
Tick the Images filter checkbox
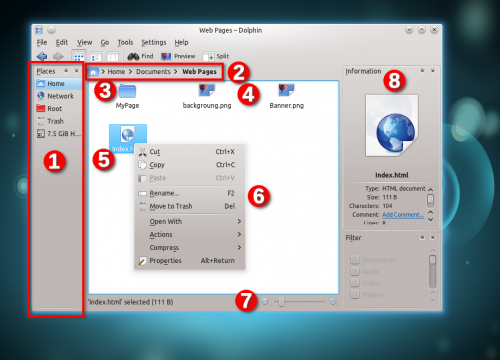coord(355,294)
